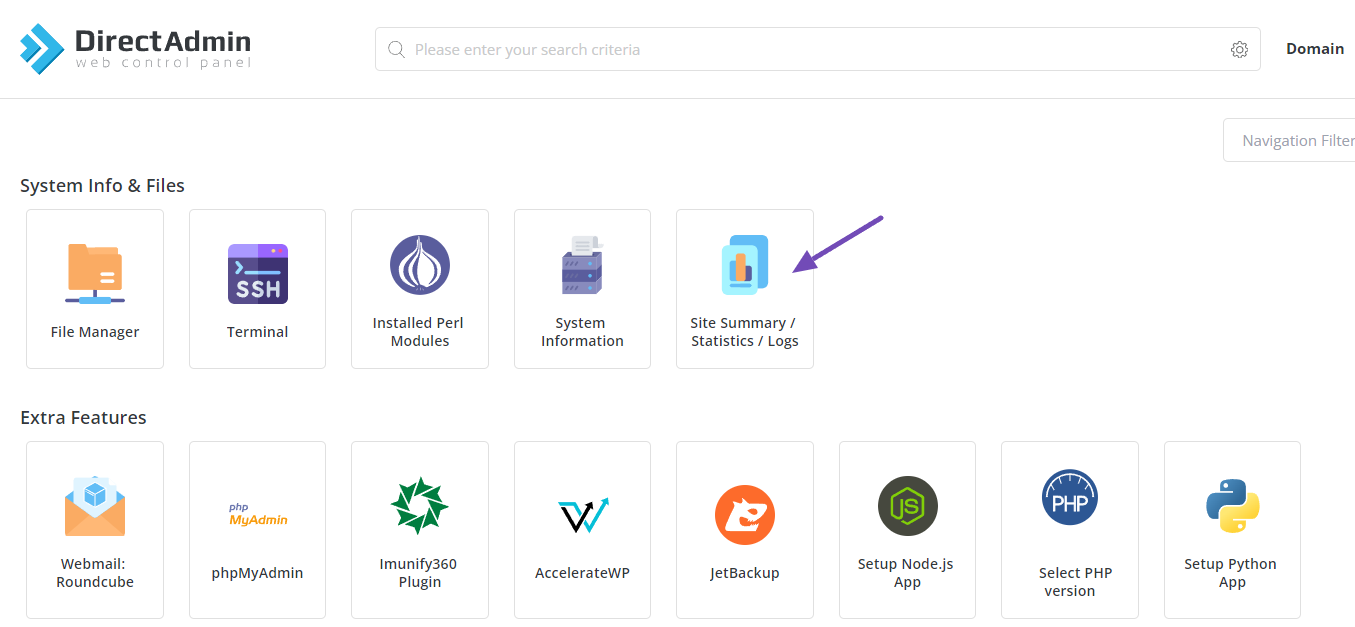This screenshot has height=627, width=1355.
Task: Click the System Info & Files heading
Action: pyautogui.click(x=102, y=186)
